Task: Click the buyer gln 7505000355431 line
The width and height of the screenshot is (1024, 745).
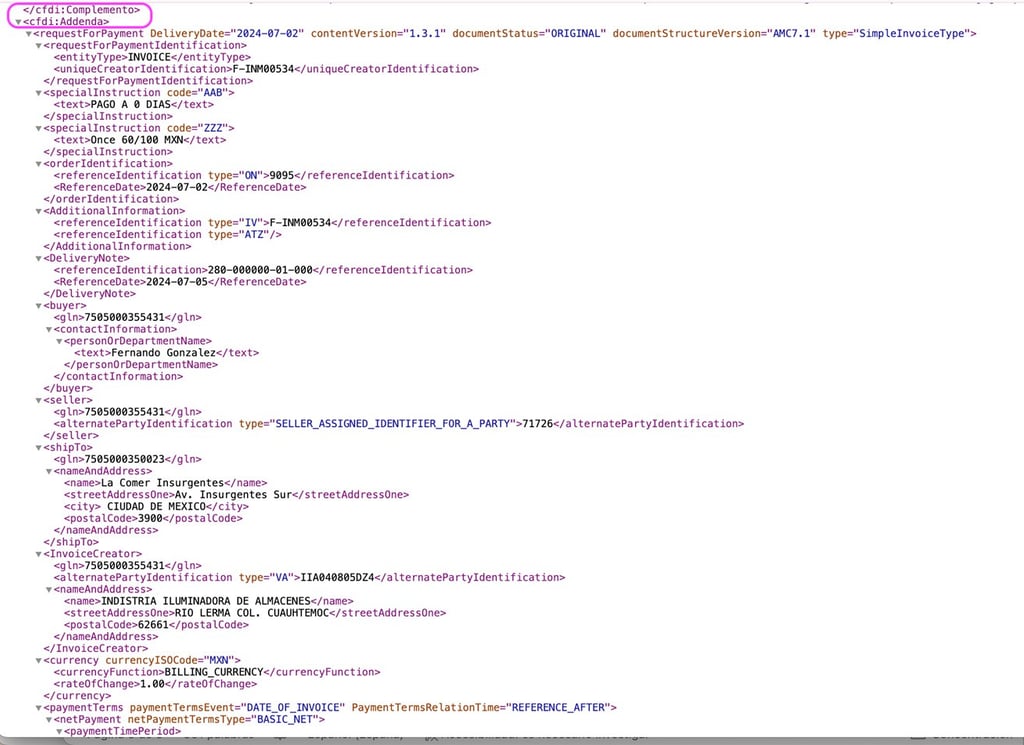Action: [x=128, y=317]
